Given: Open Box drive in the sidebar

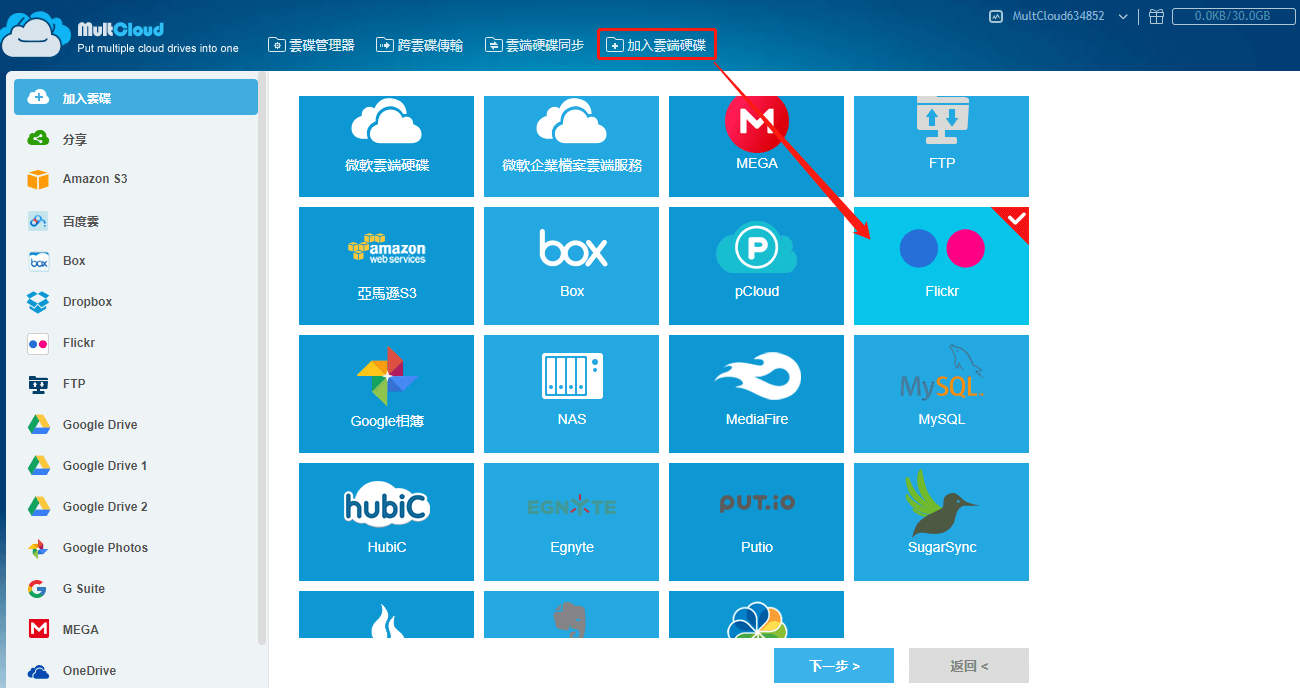Looking at the screenshot, I should tap(136, 261).
